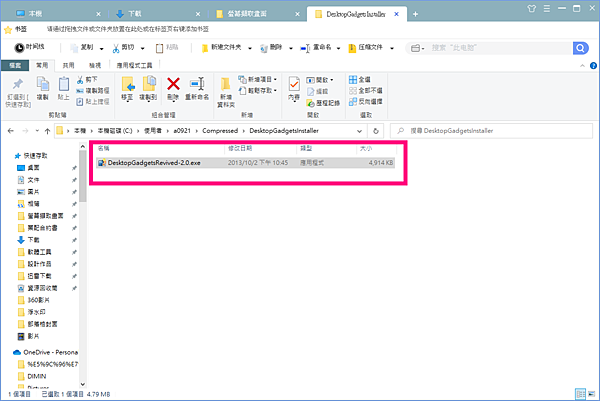Sort by the 大小 column header
This screenshot has height=401, width=600.
pos(366,148)
